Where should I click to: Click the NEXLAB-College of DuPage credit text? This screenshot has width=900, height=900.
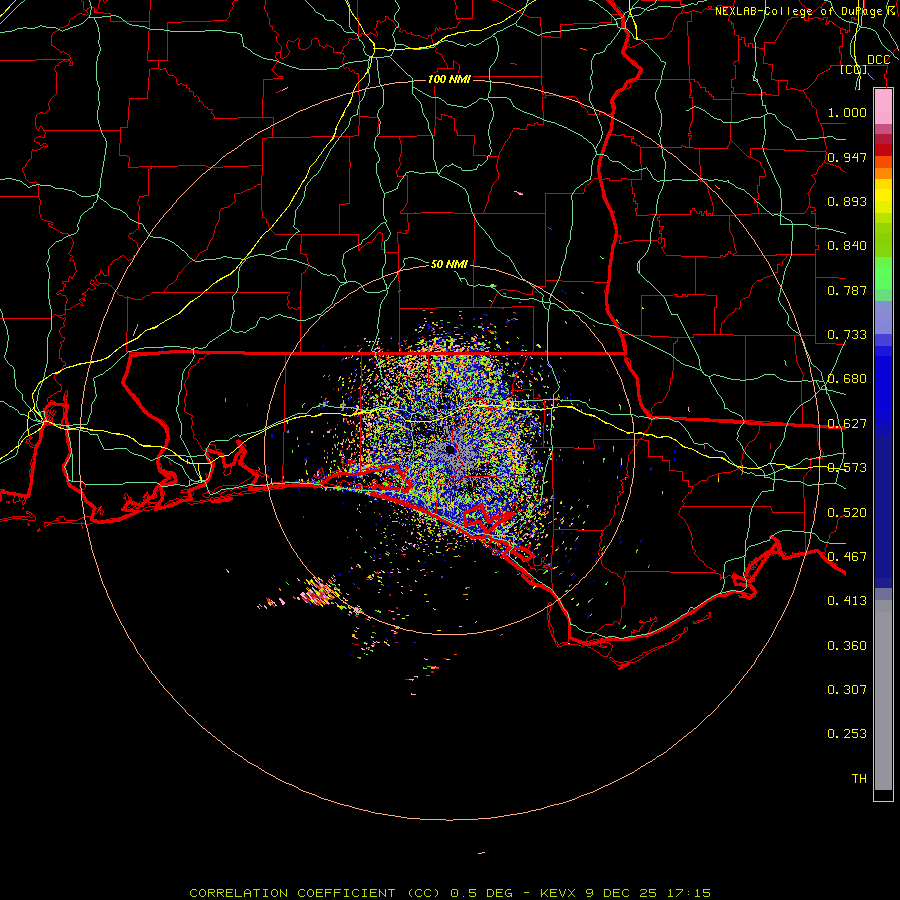click(x=807, y=11)
